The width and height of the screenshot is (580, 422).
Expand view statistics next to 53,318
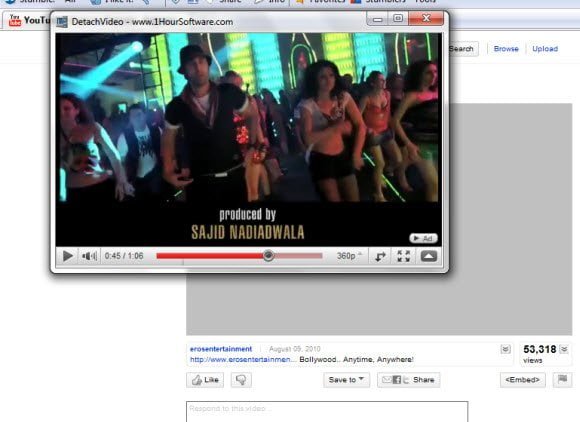coord(564,349)
